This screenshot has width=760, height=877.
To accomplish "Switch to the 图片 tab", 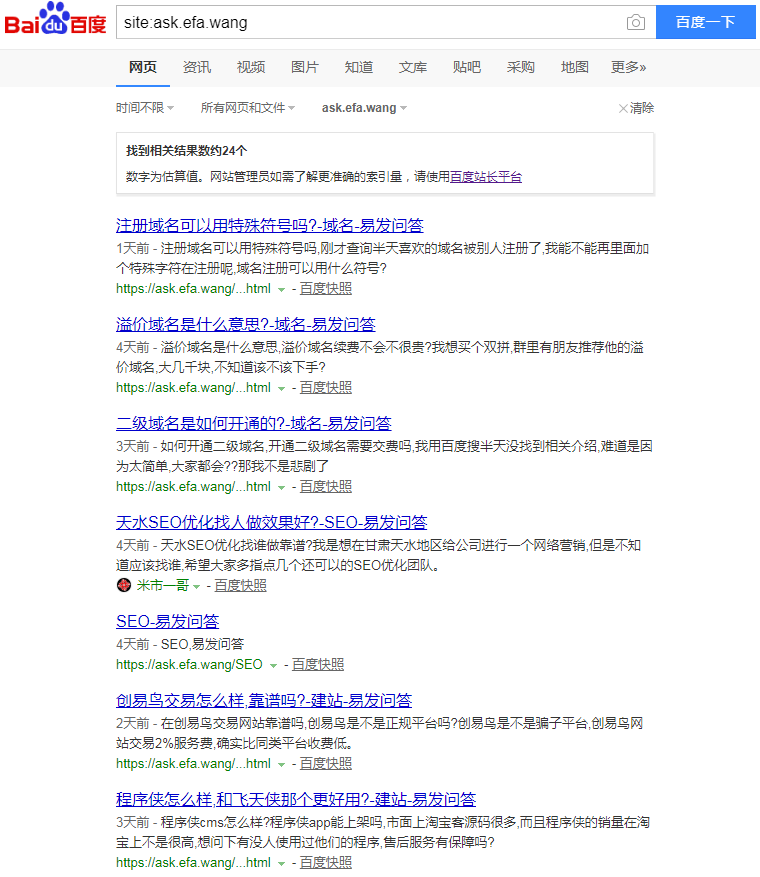I will [x=305, y=67].
